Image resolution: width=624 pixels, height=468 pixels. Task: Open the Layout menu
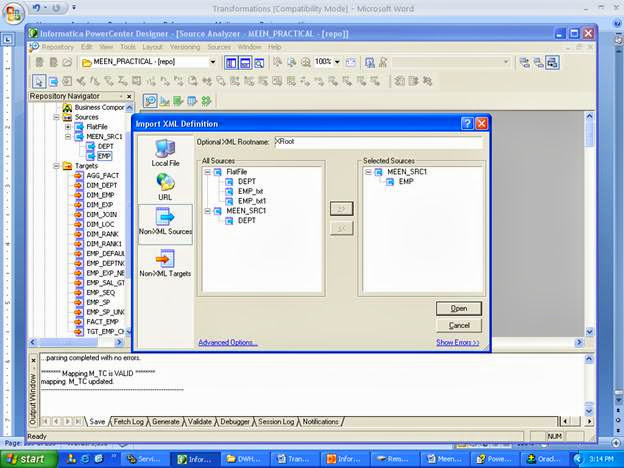click(152, 47)
